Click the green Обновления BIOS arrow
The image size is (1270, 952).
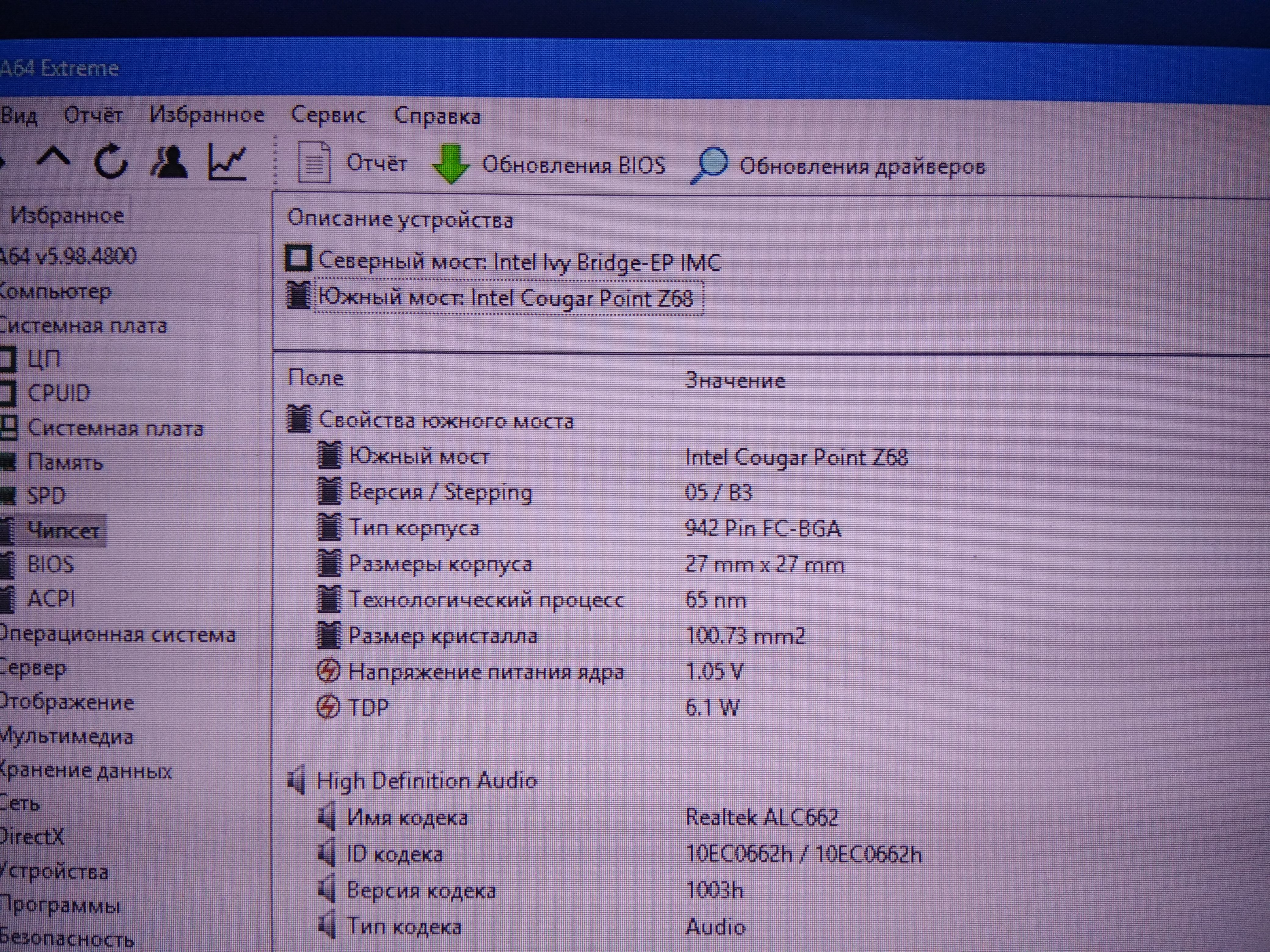[x=451, y=164]
